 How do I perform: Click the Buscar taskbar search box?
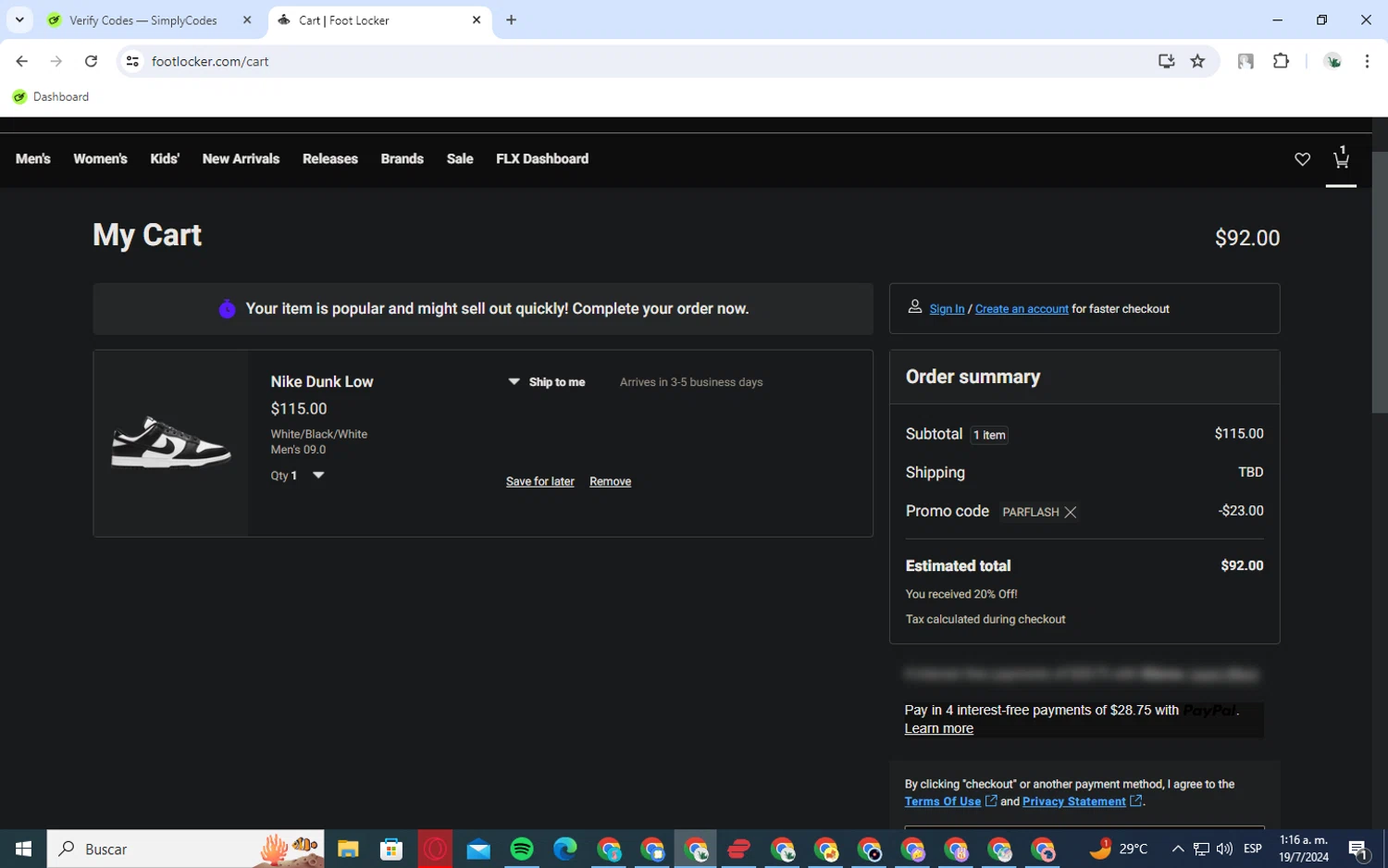(185, 849)
